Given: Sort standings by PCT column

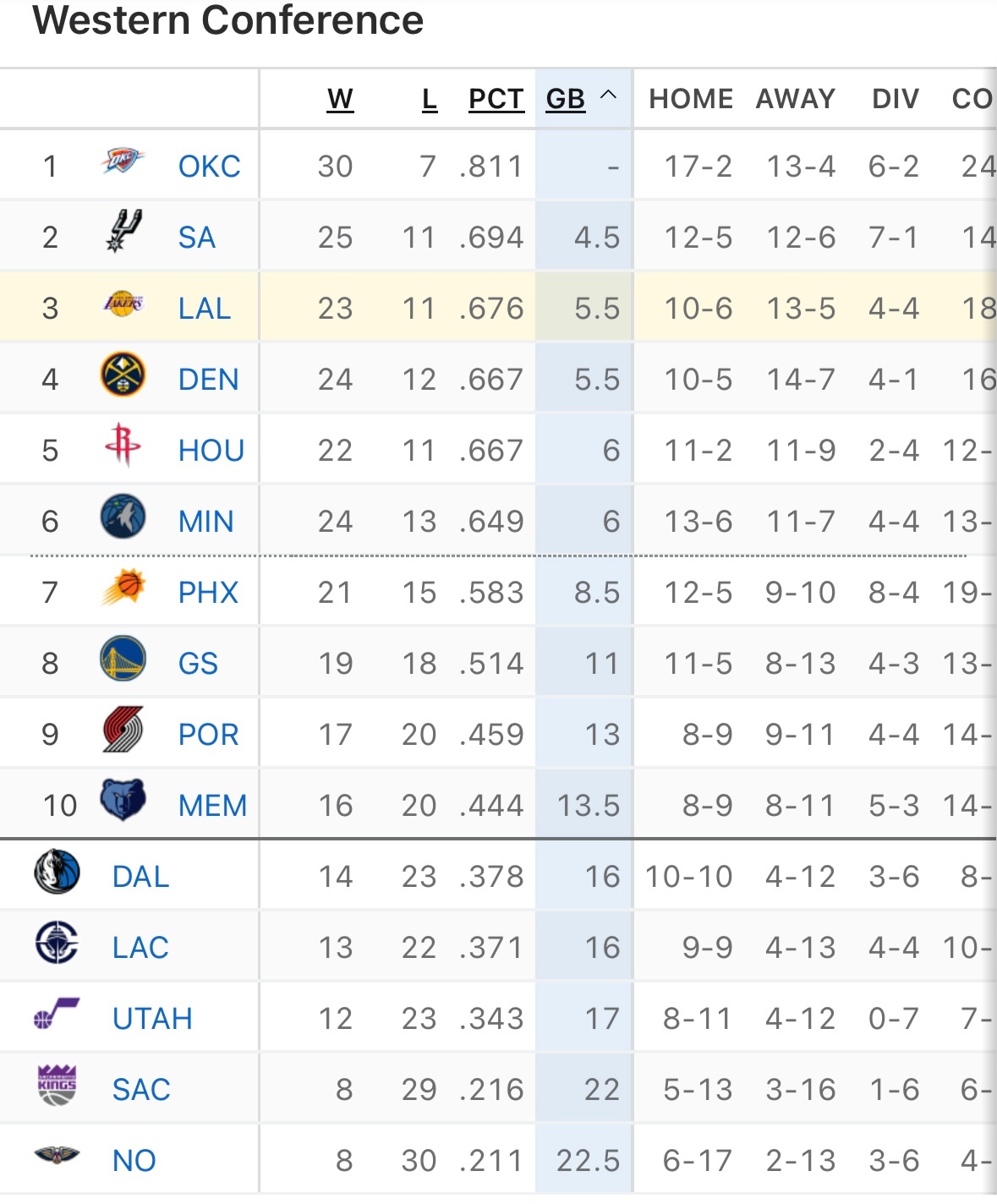Looking at the screenshot, I should (496, 99).
